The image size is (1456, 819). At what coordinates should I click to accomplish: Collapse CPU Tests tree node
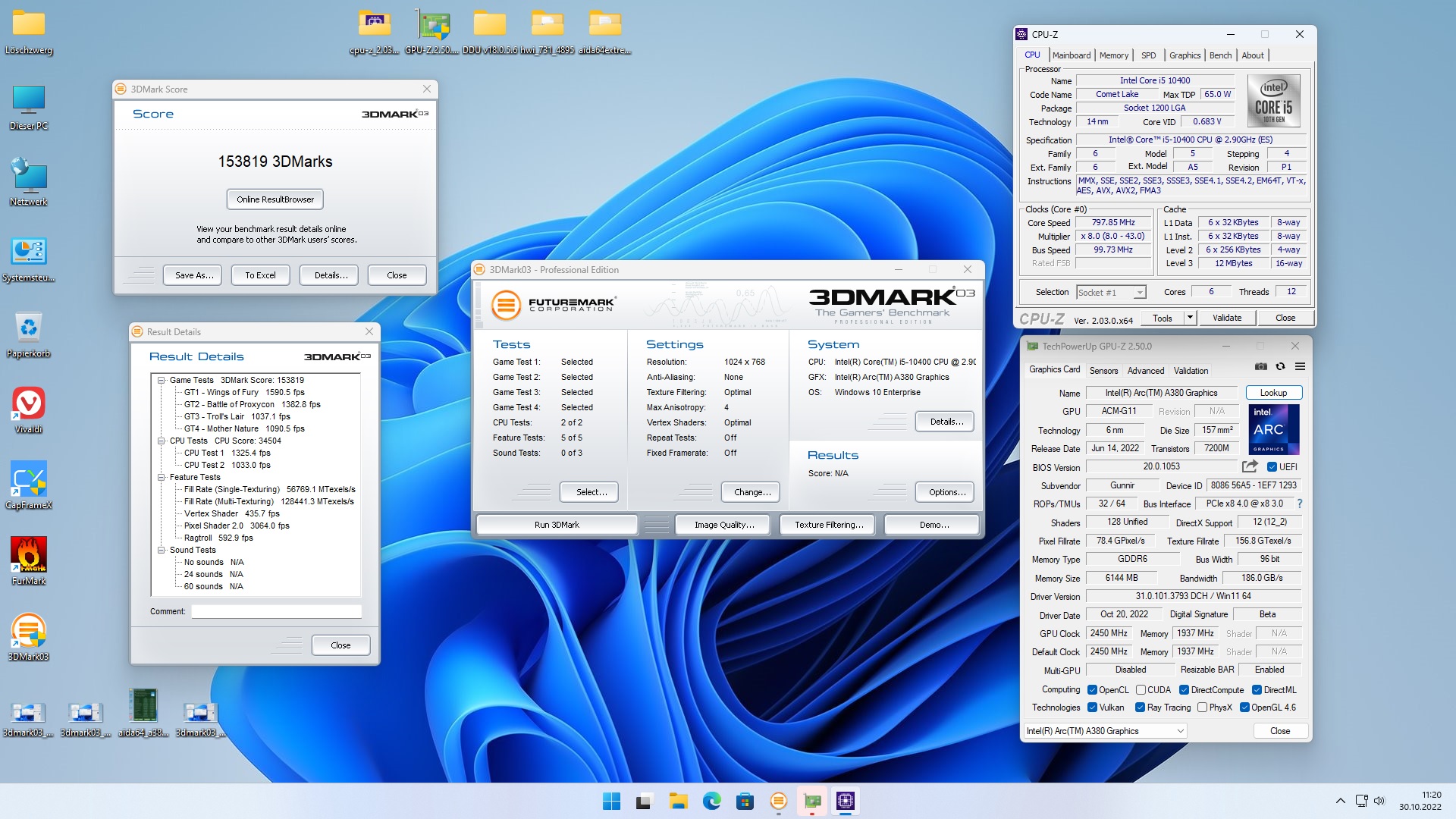tap(162, 441)
